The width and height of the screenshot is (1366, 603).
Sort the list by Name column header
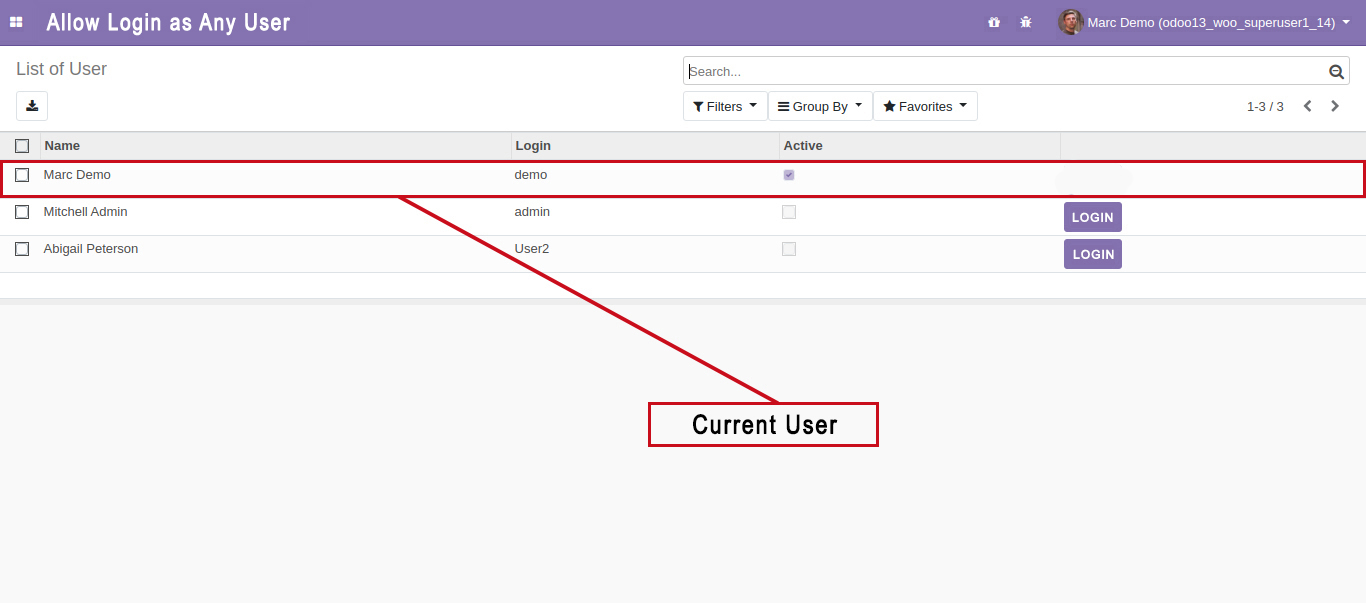click(62, 146)
